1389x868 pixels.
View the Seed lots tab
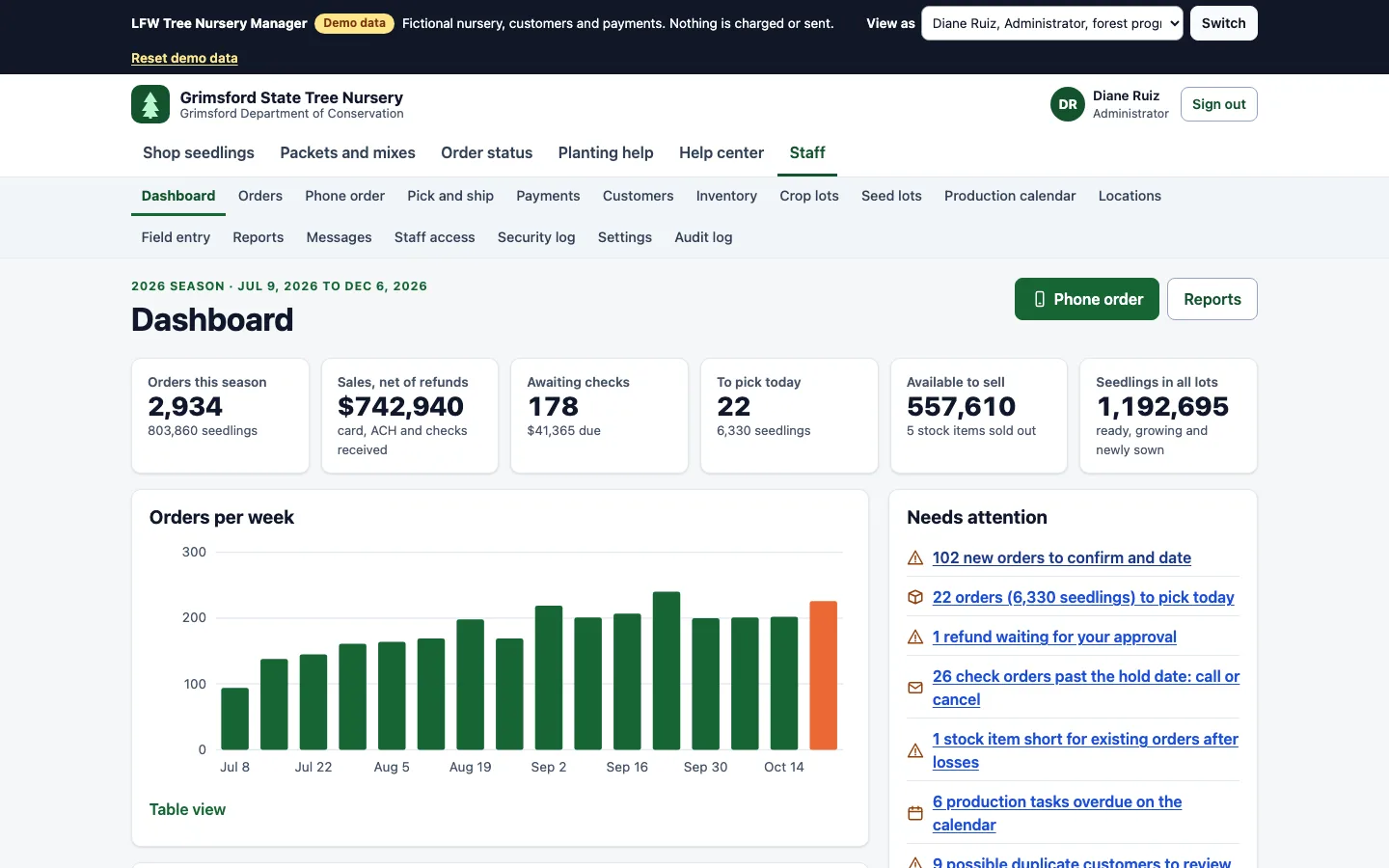(x=891, y=196)
